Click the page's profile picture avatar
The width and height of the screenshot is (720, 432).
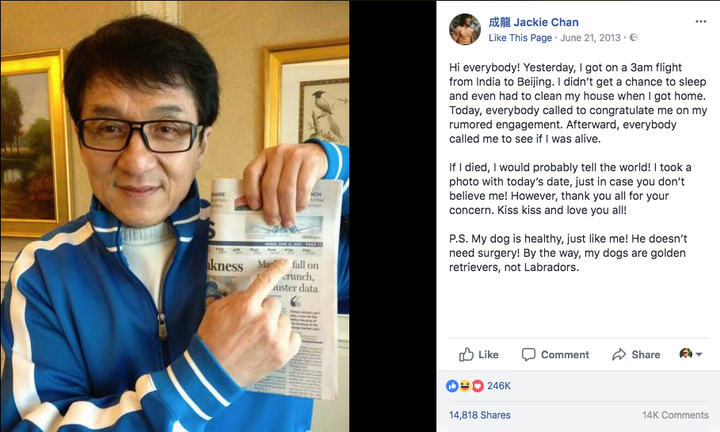pos(465,29)
